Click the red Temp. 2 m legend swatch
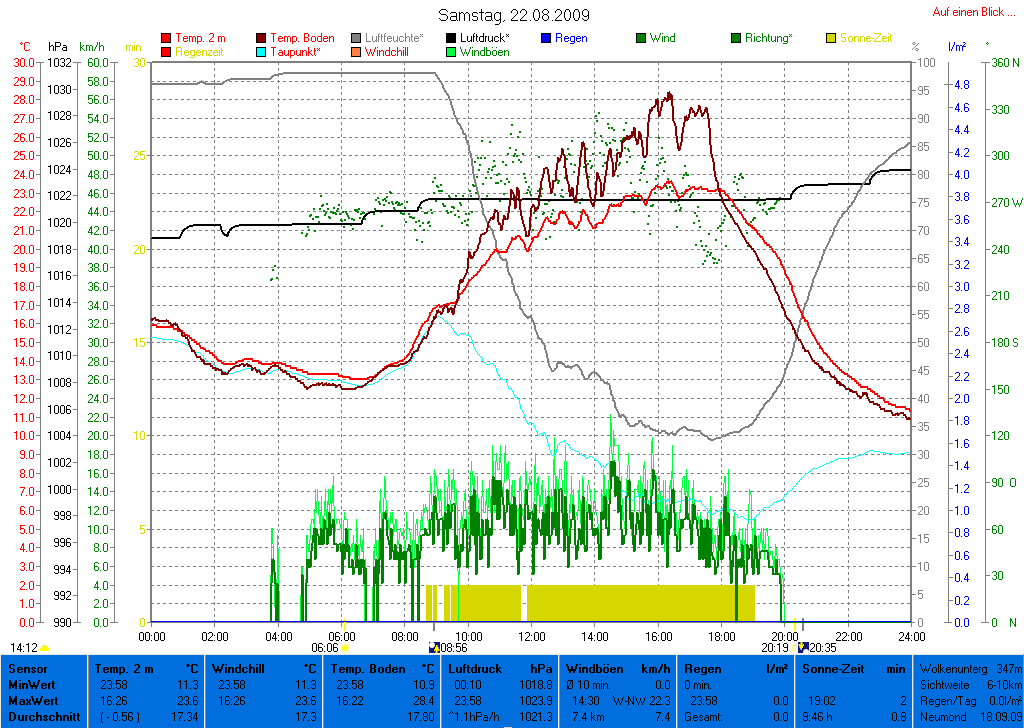This screenshot has height=728, width=1024. (x=166, y=39)
